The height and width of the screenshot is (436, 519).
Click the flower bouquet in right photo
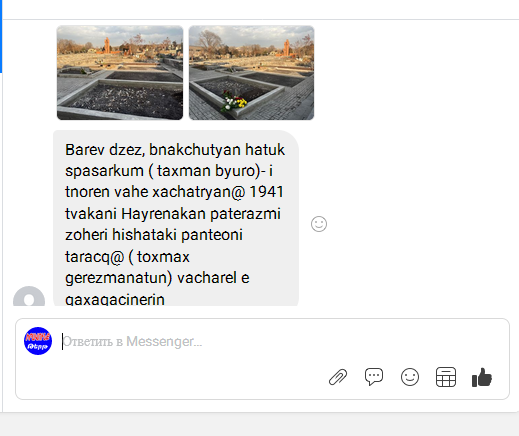click(x=234, y=101)
